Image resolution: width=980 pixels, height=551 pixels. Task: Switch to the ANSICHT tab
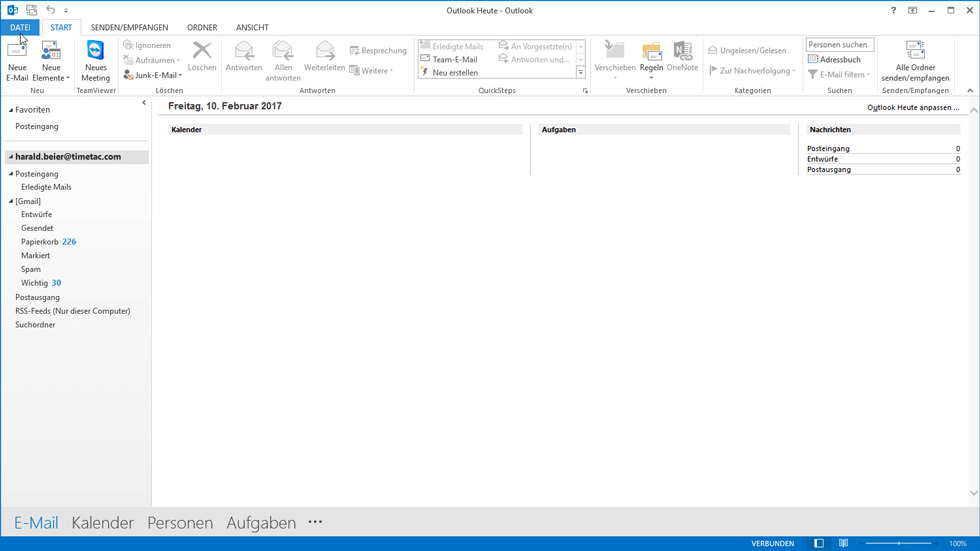coord(252,27)
